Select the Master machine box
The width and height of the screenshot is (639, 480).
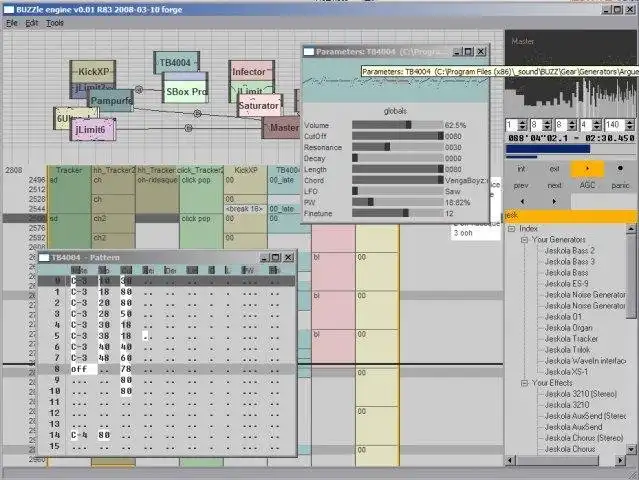tap(281, 128)
